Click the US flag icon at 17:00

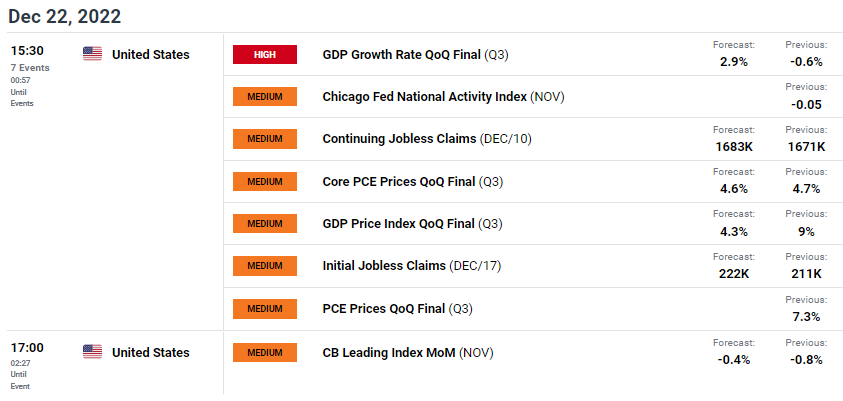pos(92,352)
